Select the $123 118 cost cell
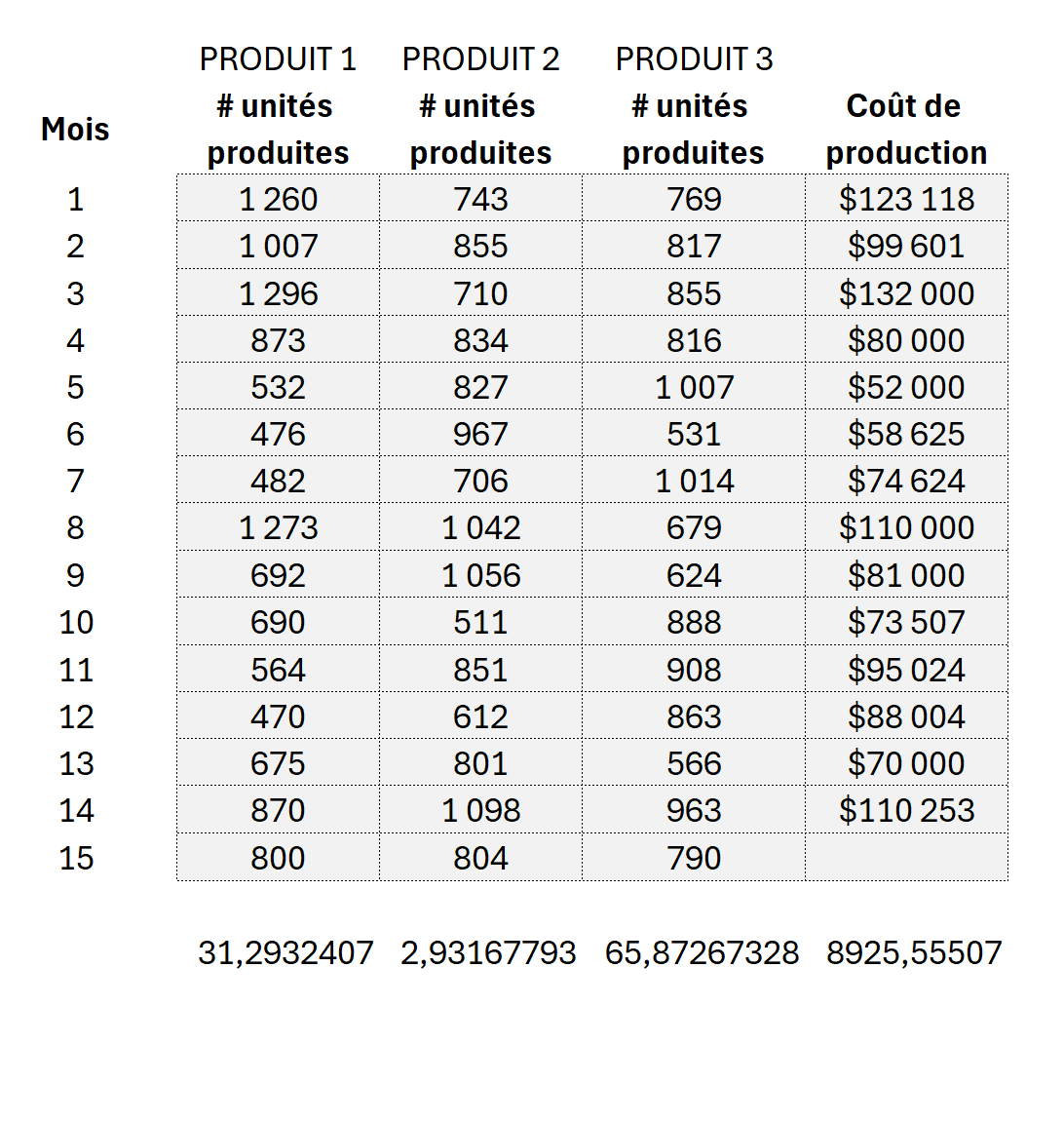 point(906,199)
